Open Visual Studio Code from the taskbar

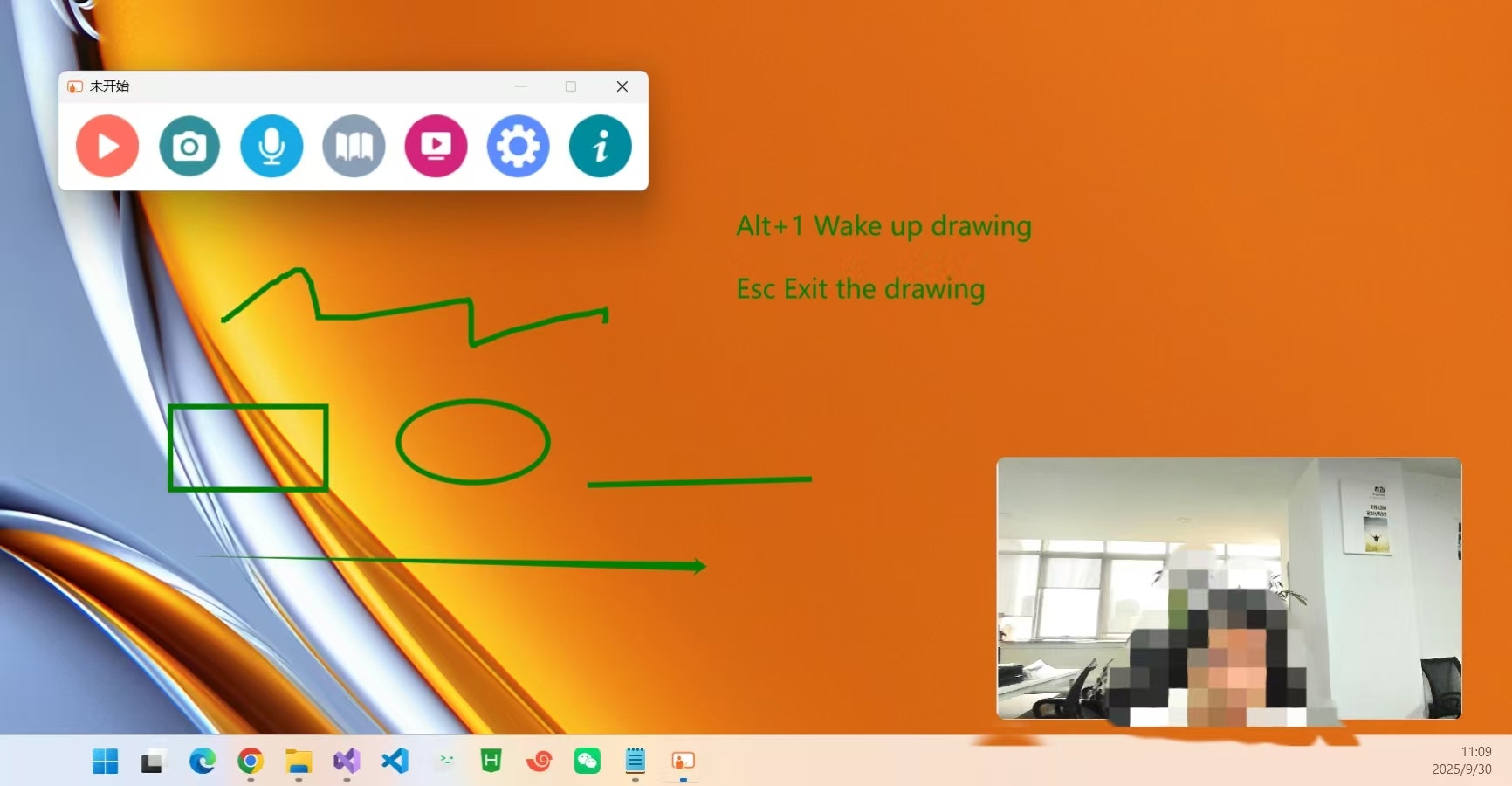(395, 761)
